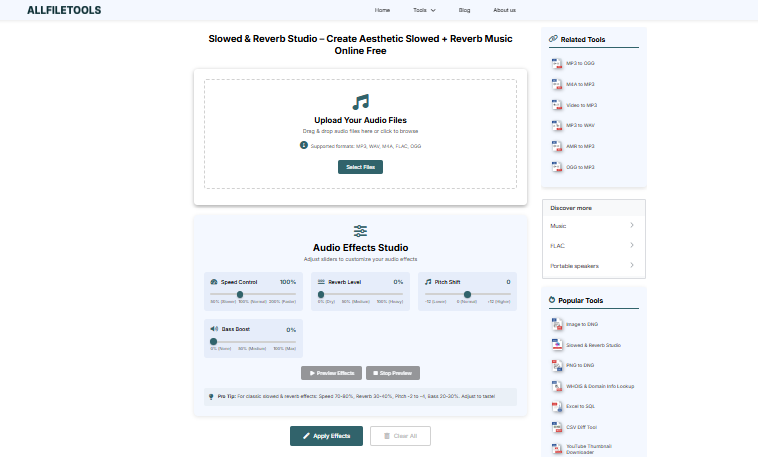
Task: Click the Bass Boost speaker icon
Action: pyautogui.click(x=214, y=329)
